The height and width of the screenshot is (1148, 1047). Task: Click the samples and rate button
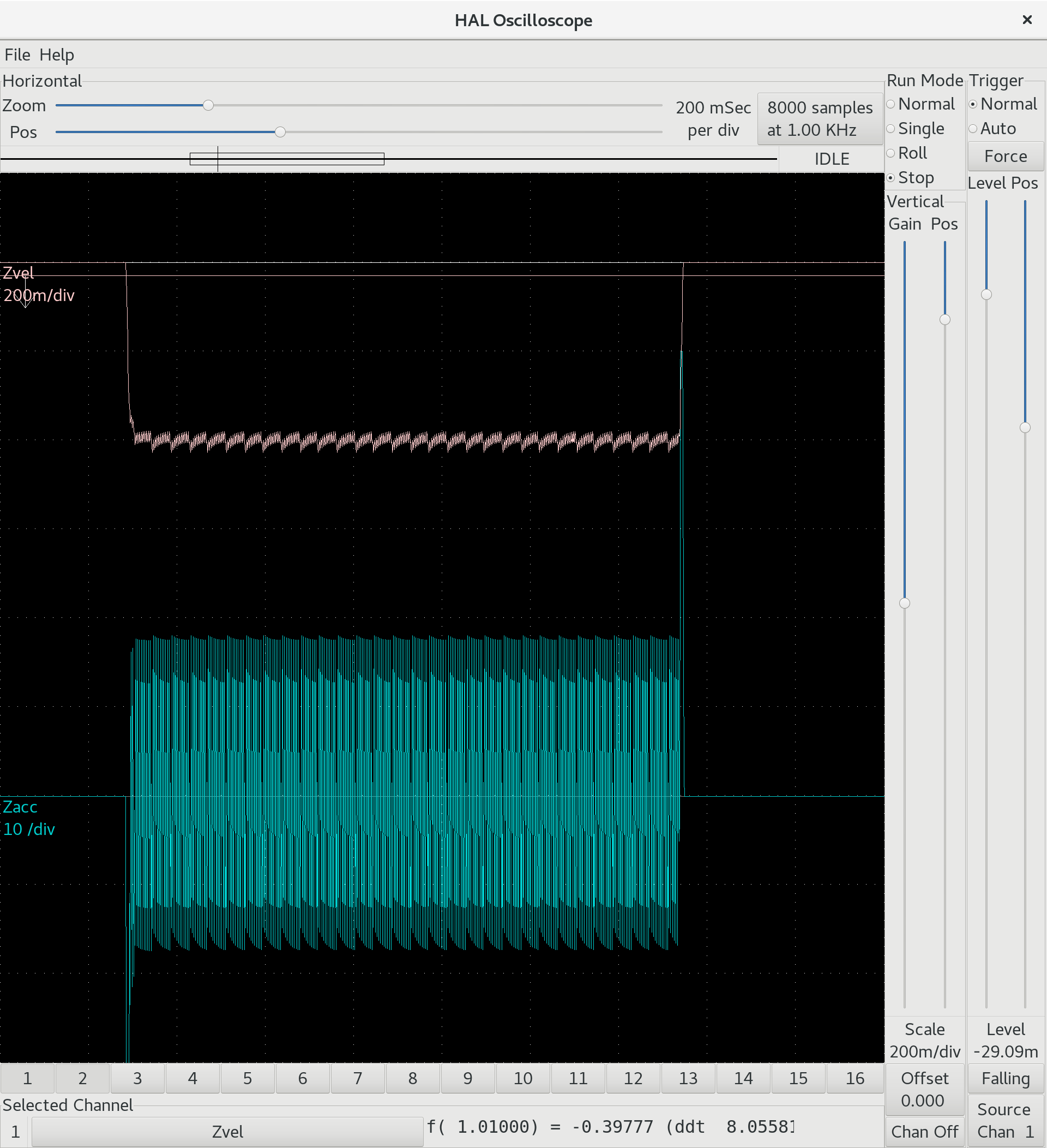(x=819, y=118)
